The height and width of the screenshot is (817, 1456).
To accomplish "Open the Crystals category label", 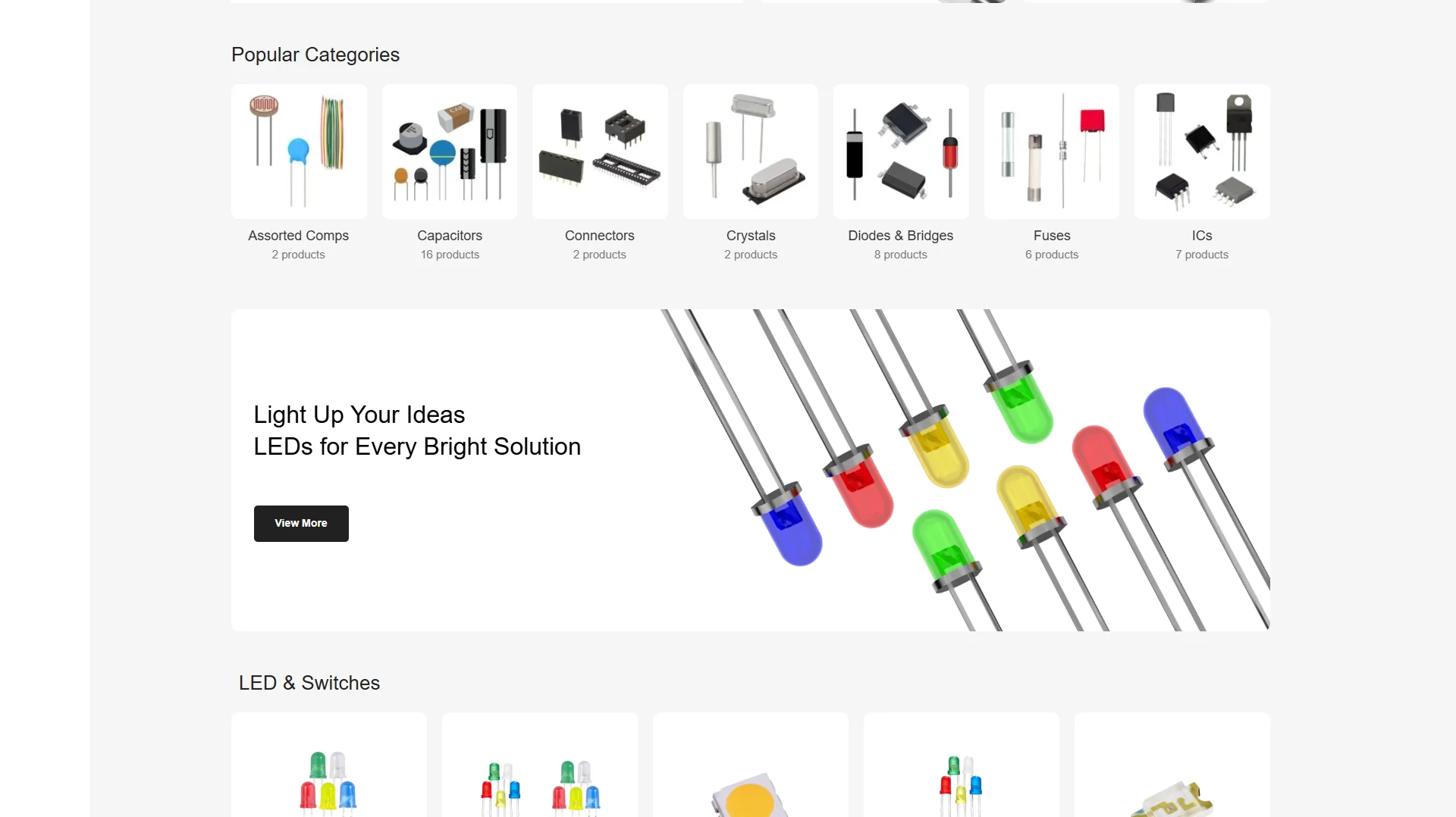I will [x=751, y=236].
